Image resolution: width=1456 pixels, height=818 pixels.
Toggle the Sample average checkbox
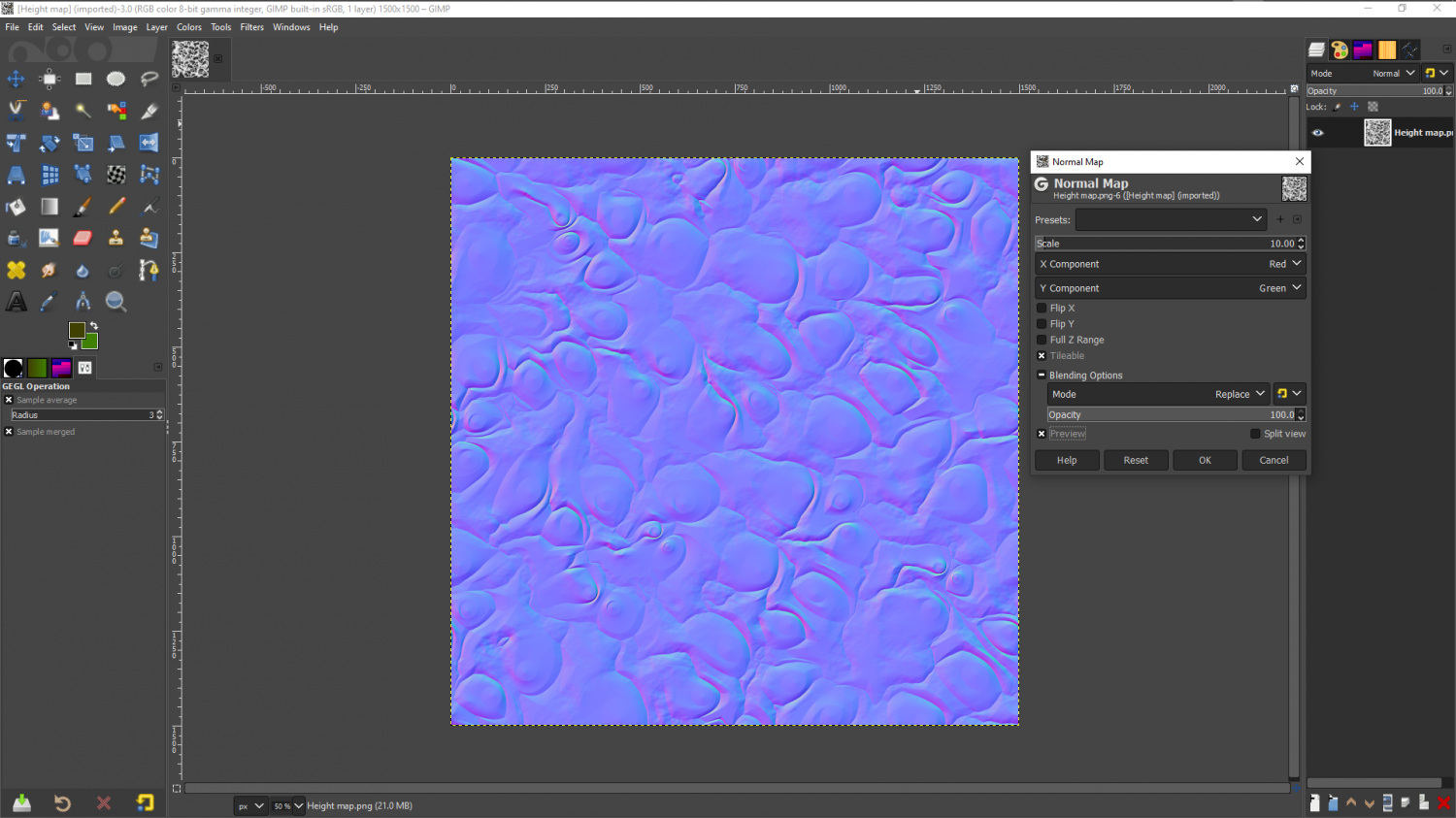[x=9, y=400]
